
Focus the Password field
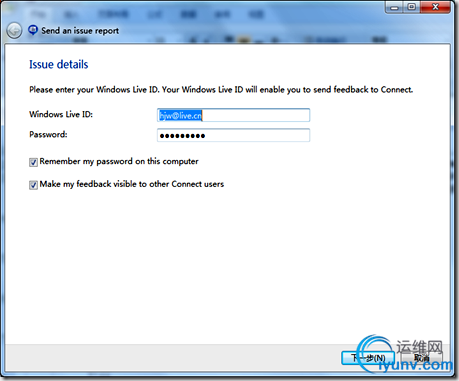point(233,135)
